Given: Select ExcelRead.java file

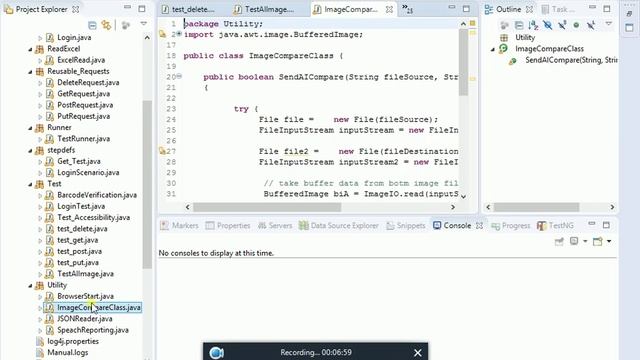Looking at the screenshot, I should click(81, 60).
